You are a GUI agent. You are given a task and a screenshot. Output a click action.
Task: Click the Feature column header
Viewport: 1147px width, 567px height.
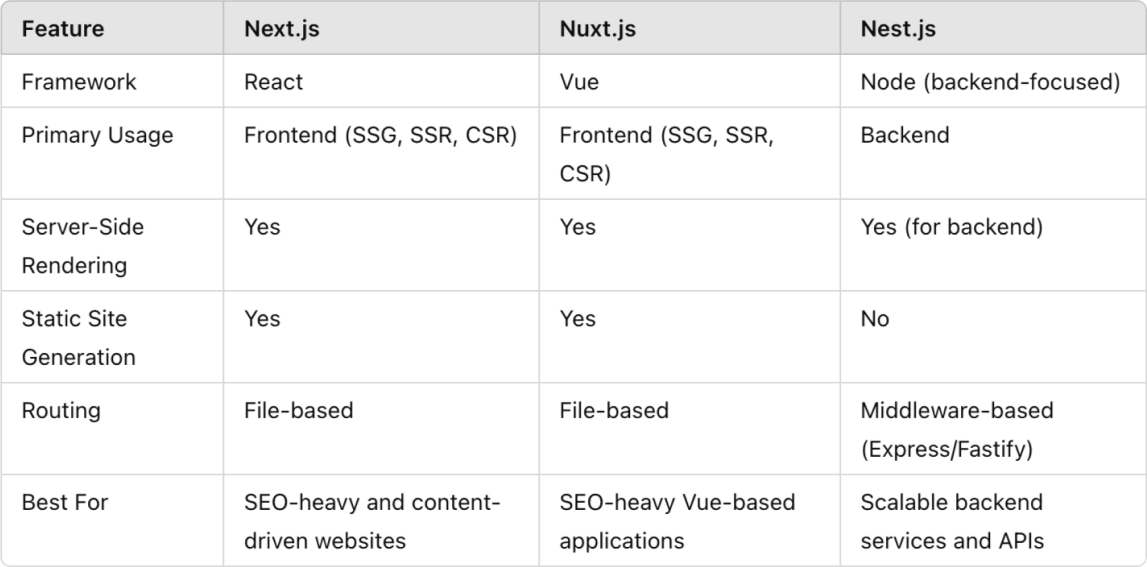(x=63, y=29)
